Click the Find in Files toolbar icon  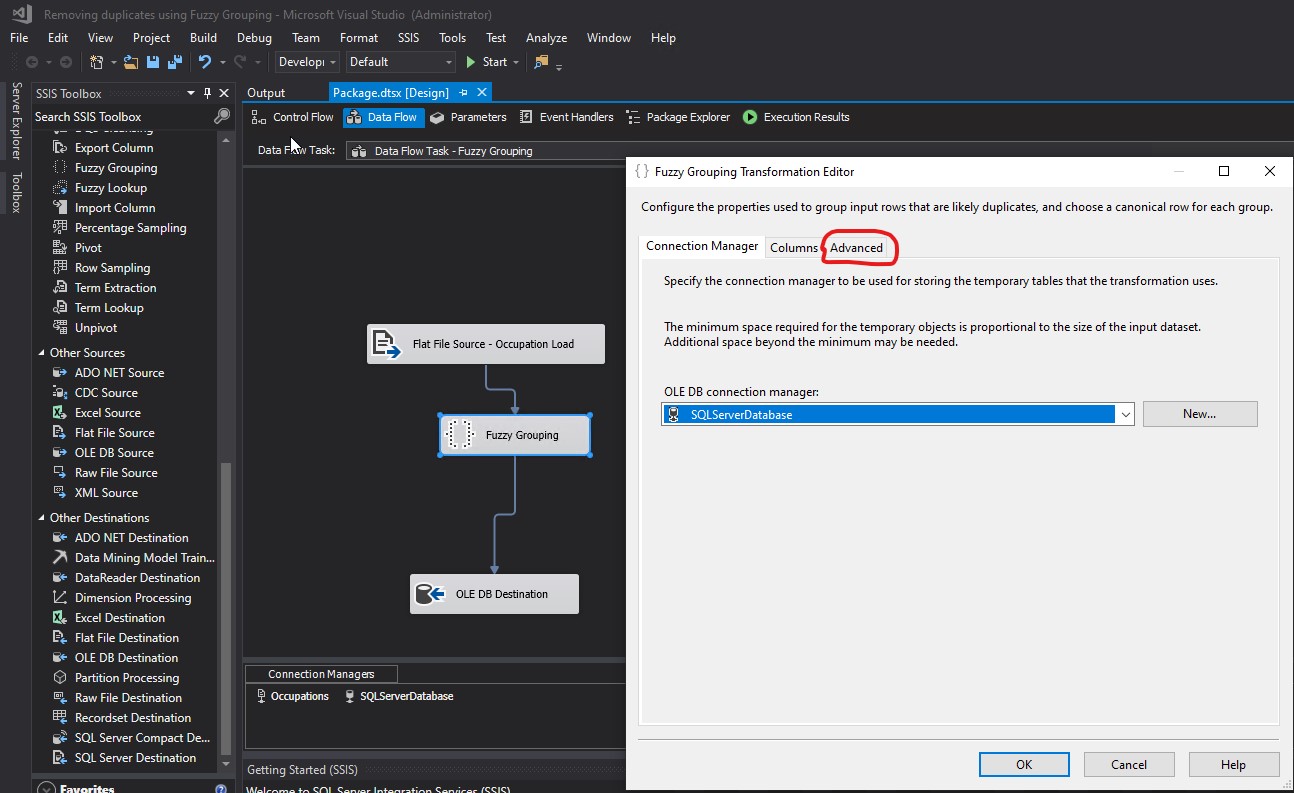(x=542, y=62)
